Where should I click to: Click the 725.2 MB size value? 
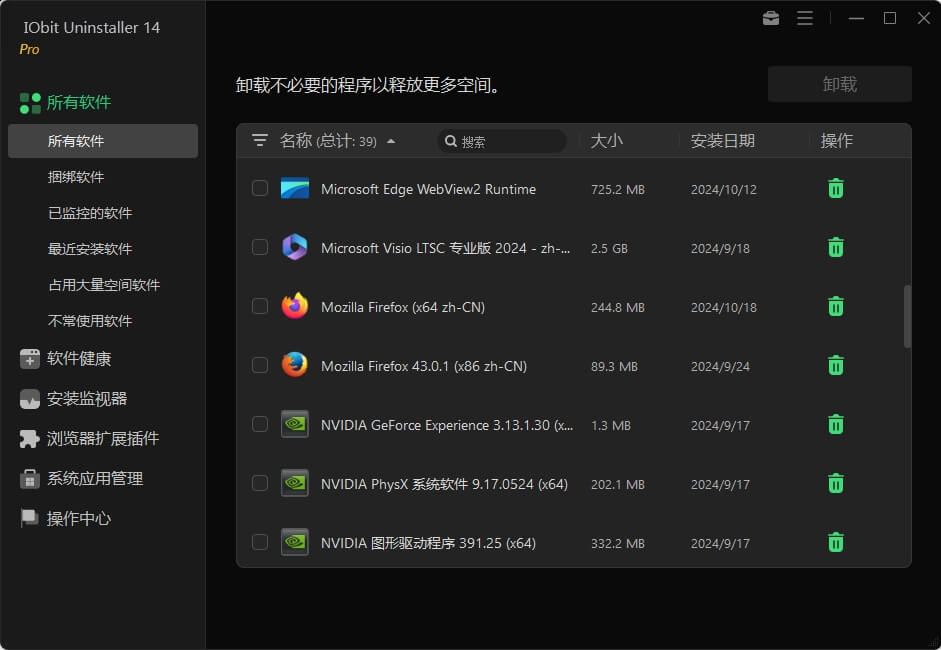pyautogui.click(x=618, y=190)
